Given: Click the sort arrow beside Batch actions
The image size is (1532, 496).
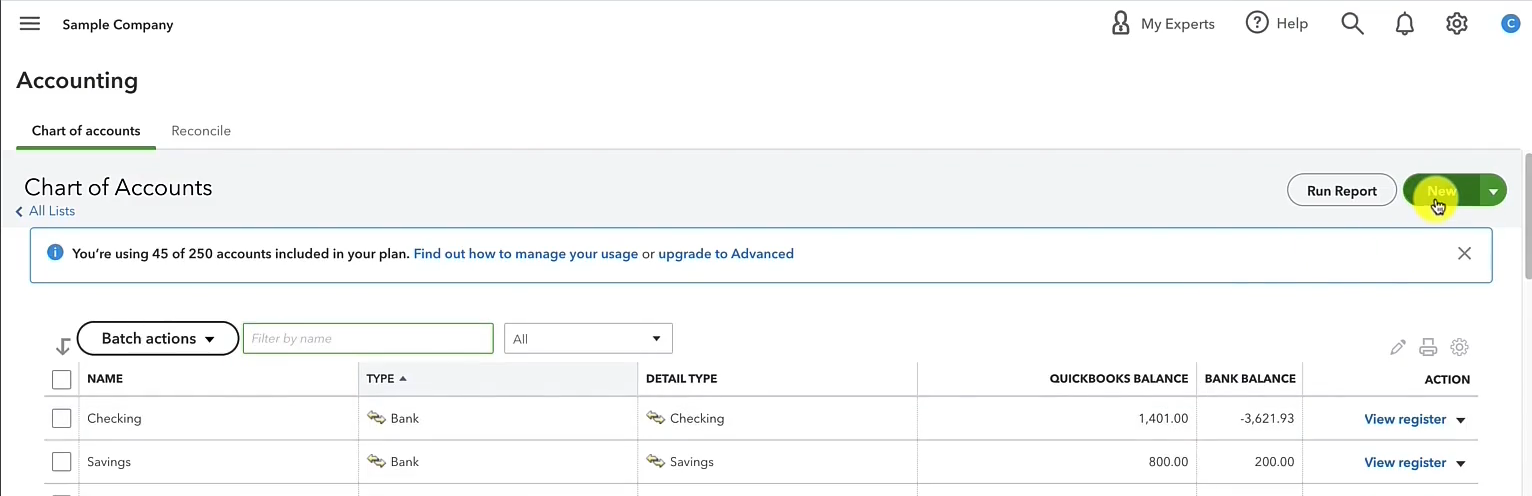Looking at the screenshot, I should (63, 346).
